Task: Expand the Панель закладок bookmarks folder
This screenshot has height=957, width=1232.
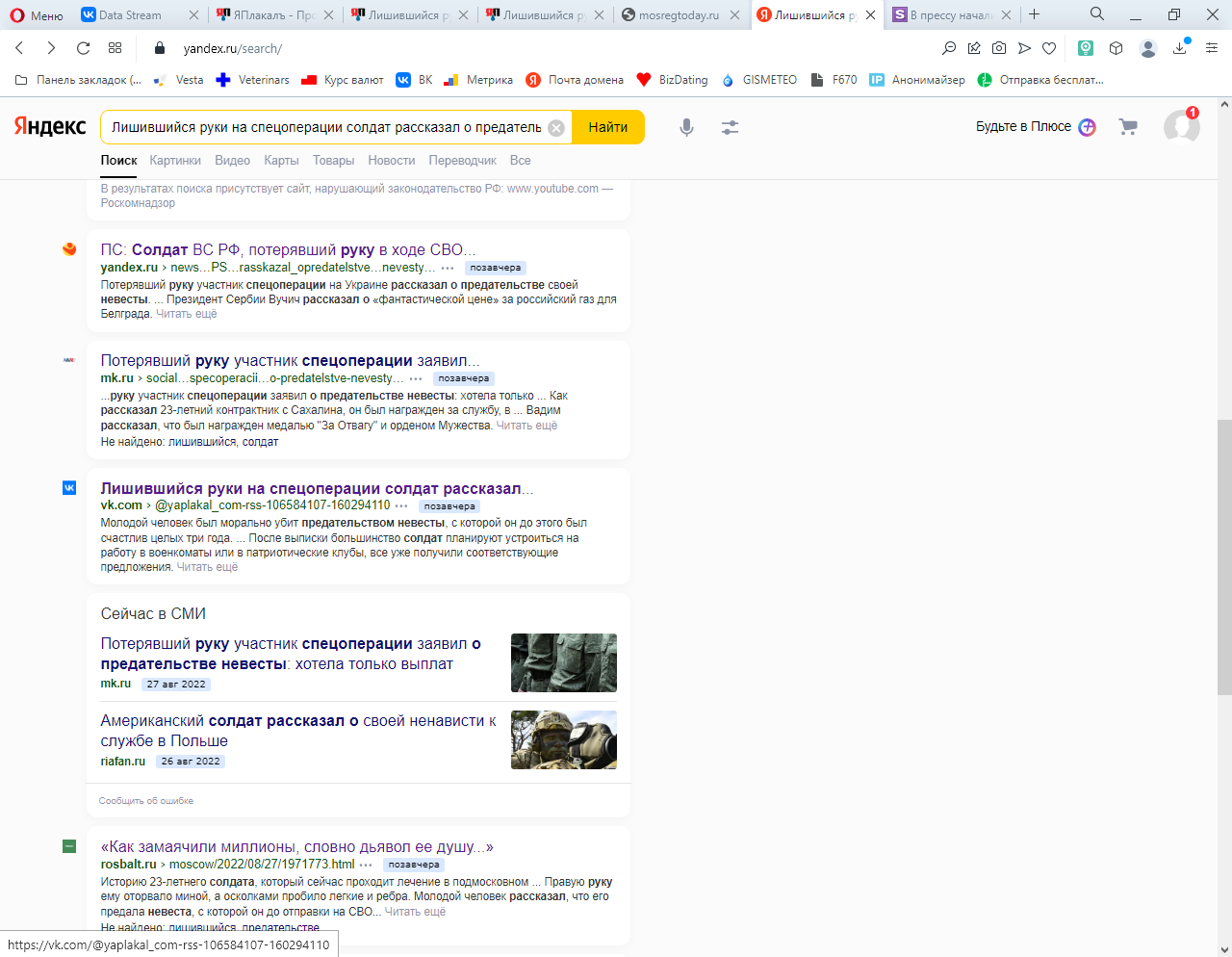Action: click(78, 80)
